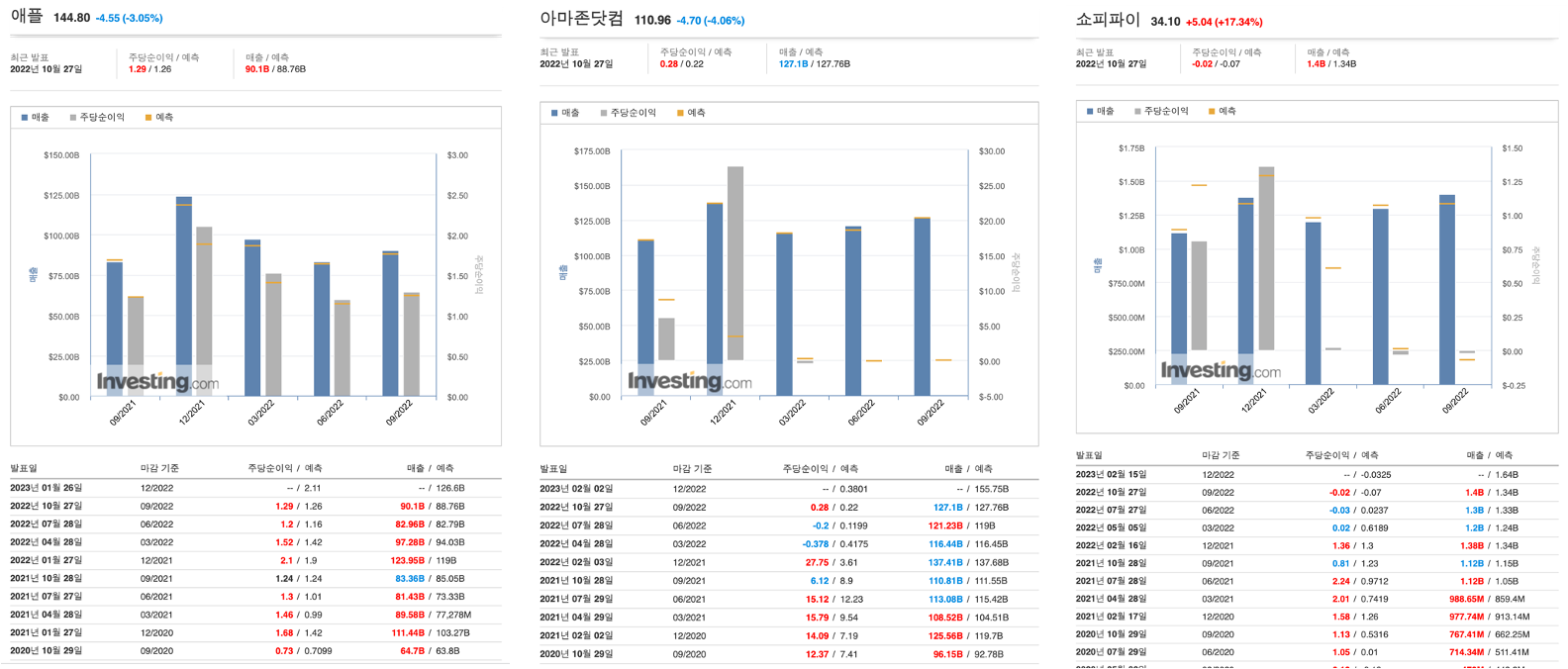Click Amazon stock price 110.96
This screenshot has height=669, width=1568.
point(652,20)
